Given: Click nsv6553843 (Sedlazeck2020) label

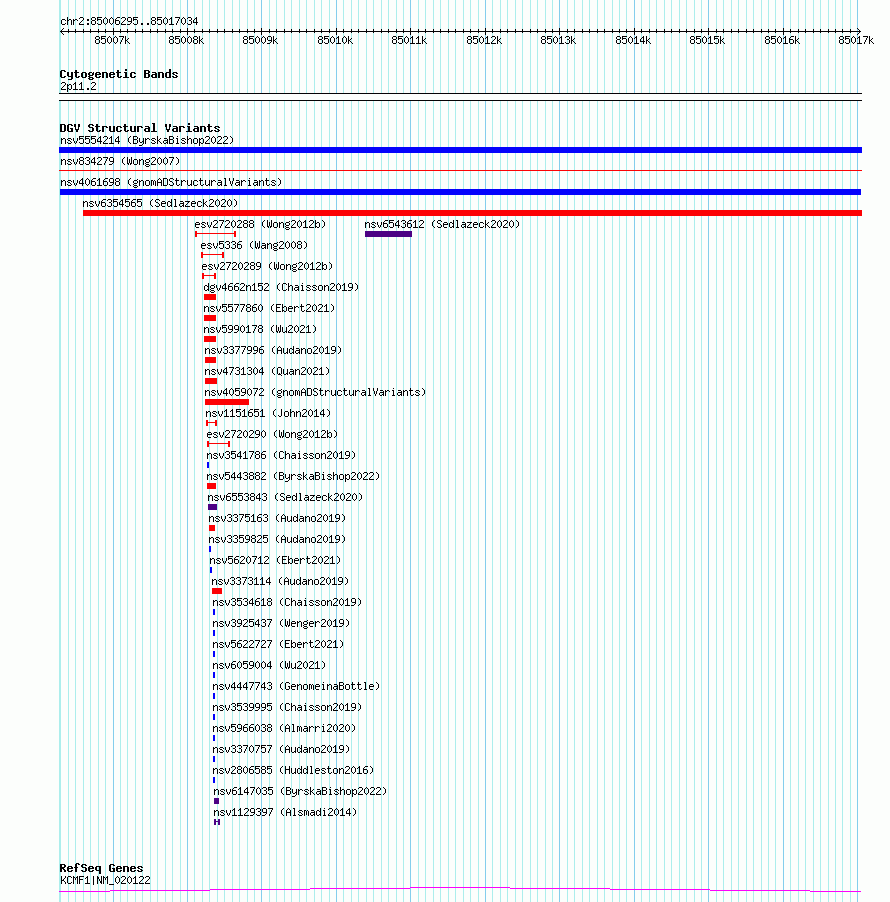Looking at the screenshot, I should pos(285,498).
